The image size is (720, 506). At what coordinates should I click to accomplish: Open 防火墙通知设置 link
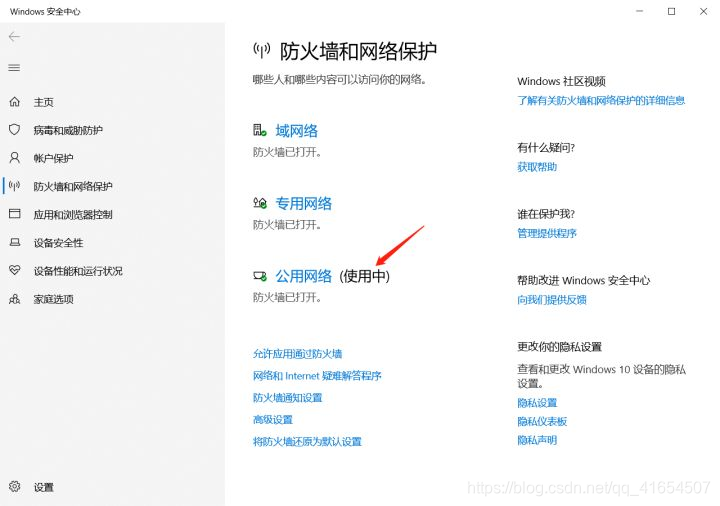pyautogui.click(x=287, y=398)
